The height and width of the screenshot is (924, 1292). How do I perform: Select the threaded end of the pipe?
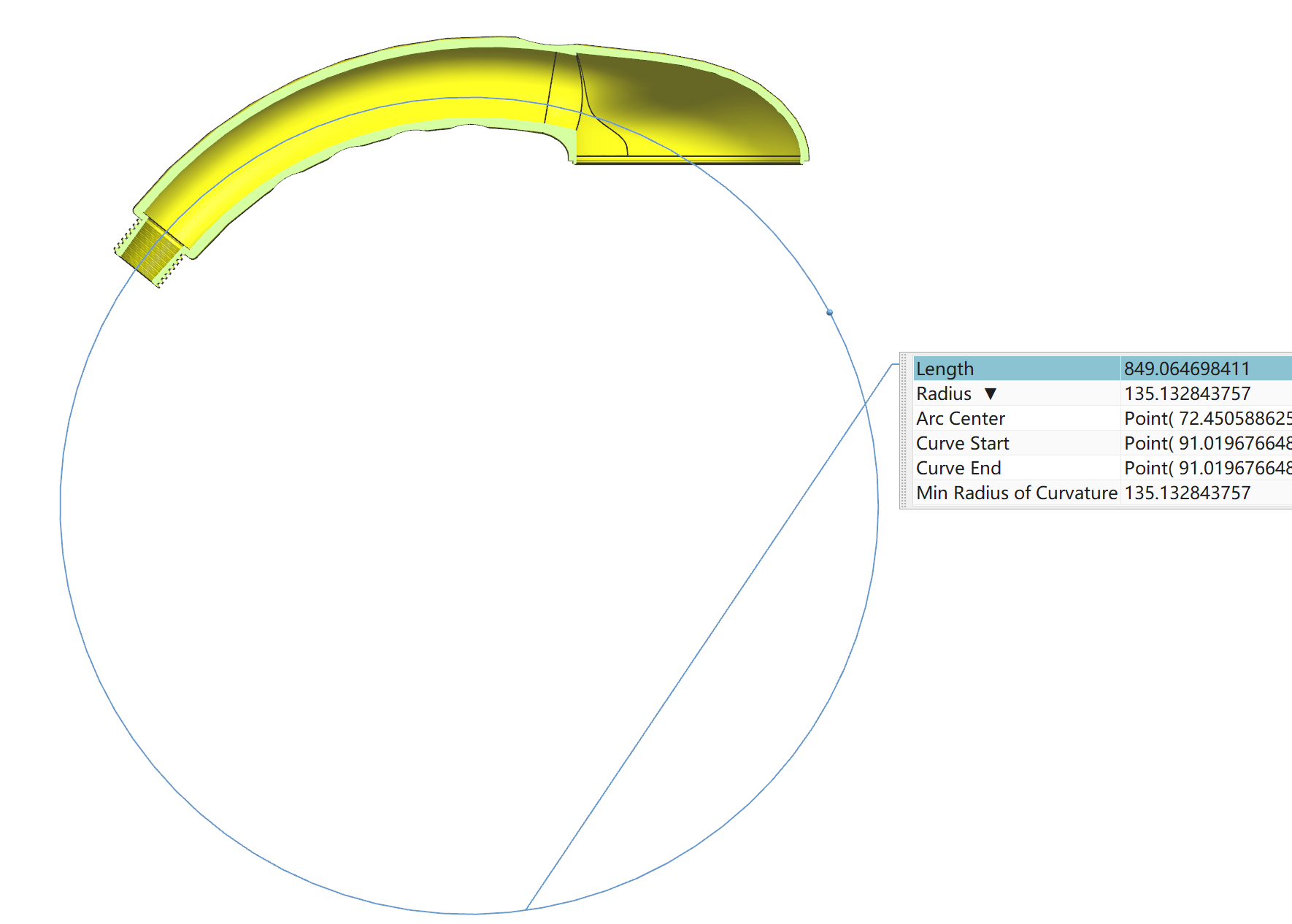click(x=151, y=252)
